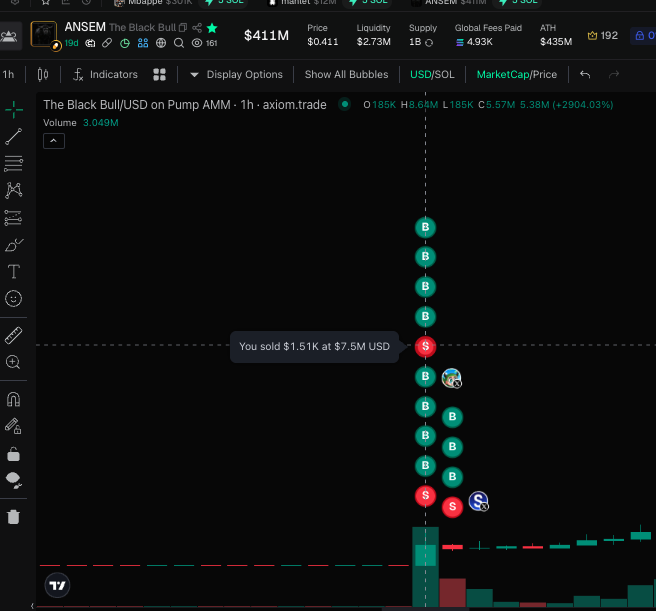
Task: Click the Price $0.411 stat
Action: pyautogui.click(x=323, y=35)
